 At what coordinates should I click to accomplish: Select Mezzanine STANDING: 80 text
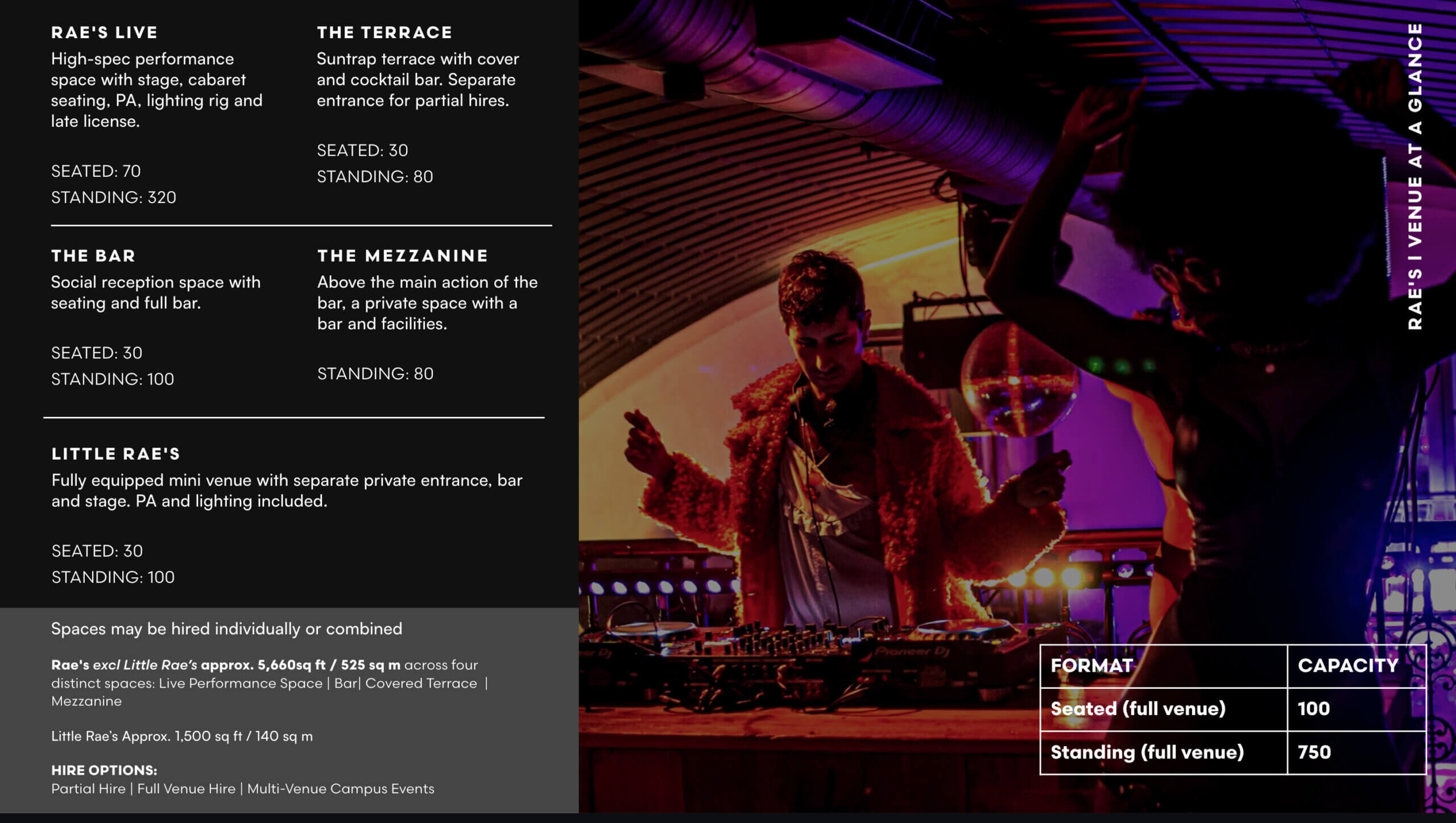[x=375, y=374]
